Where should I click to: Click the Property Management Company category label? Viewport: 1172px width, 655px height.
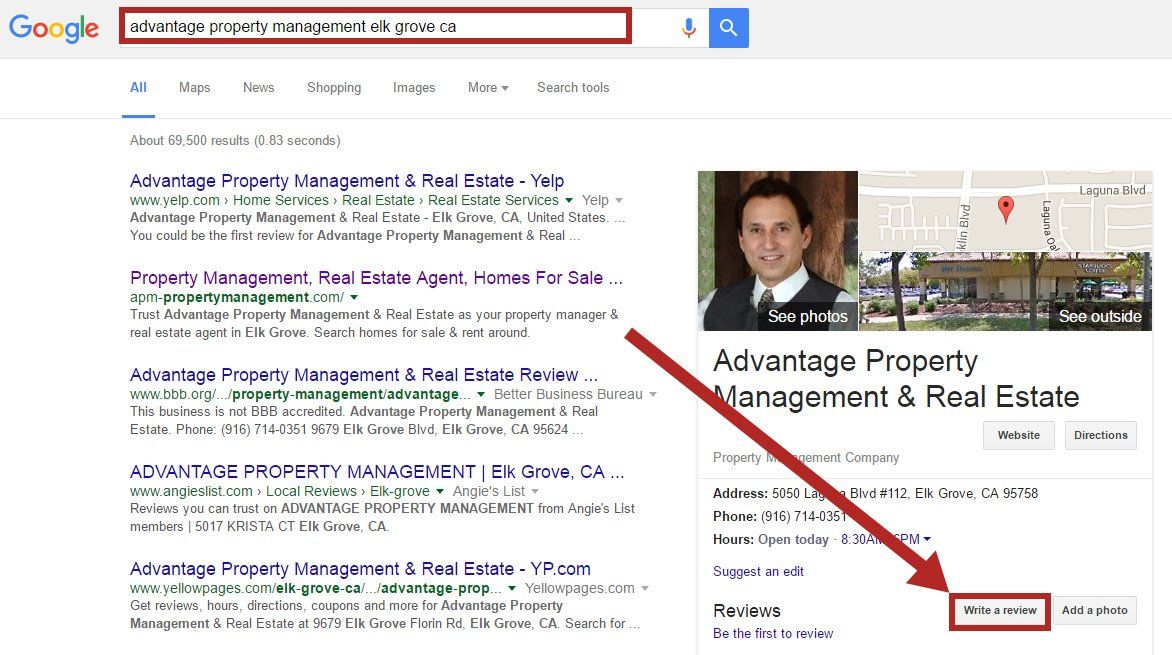point(806,458)
